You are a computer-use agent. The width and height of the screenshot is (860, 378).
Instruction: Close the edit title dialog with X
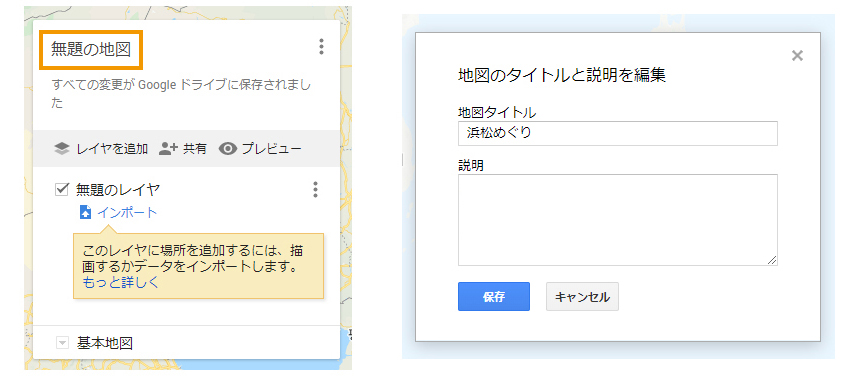point(797,55)
